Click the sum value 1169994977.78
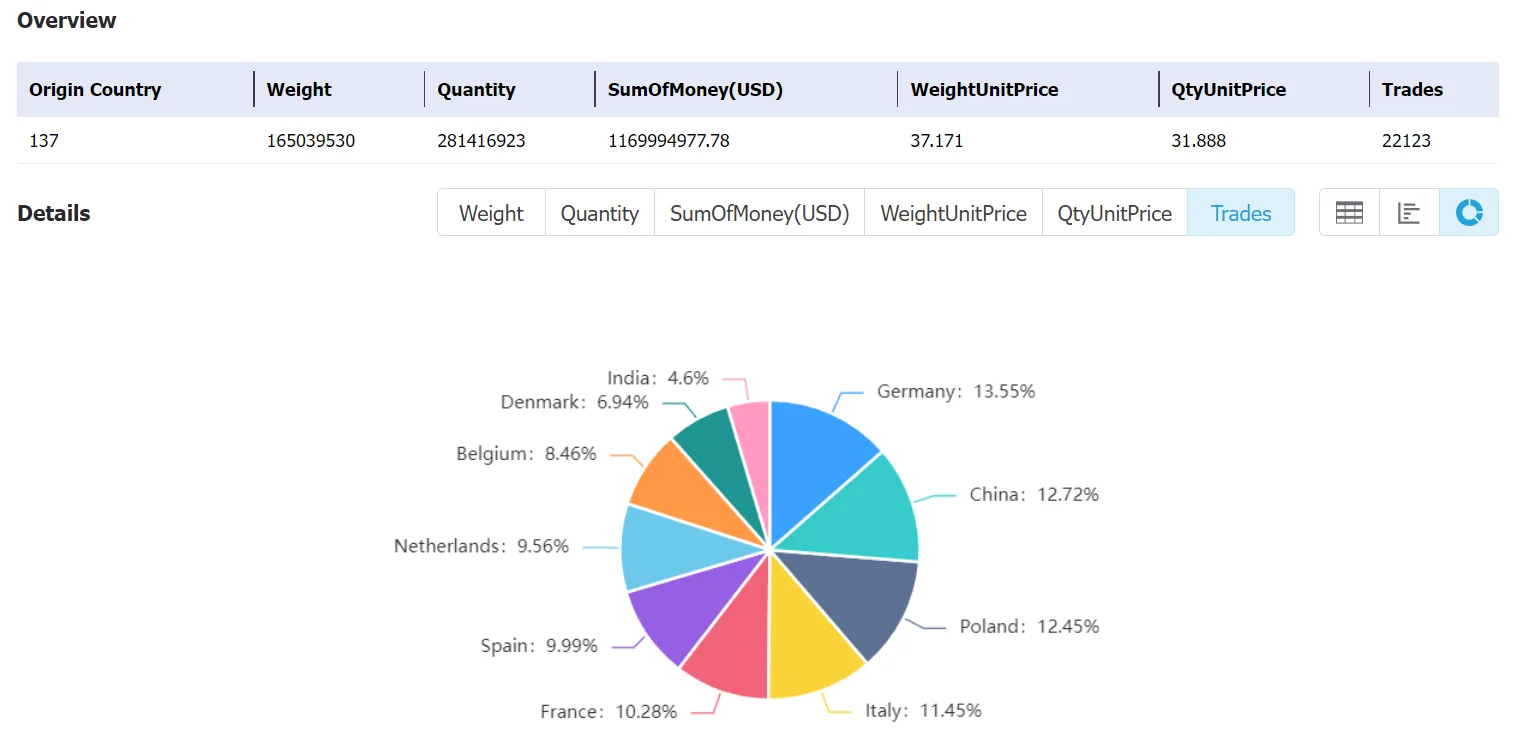This screenshot has height=738, width=1517. 669,141
